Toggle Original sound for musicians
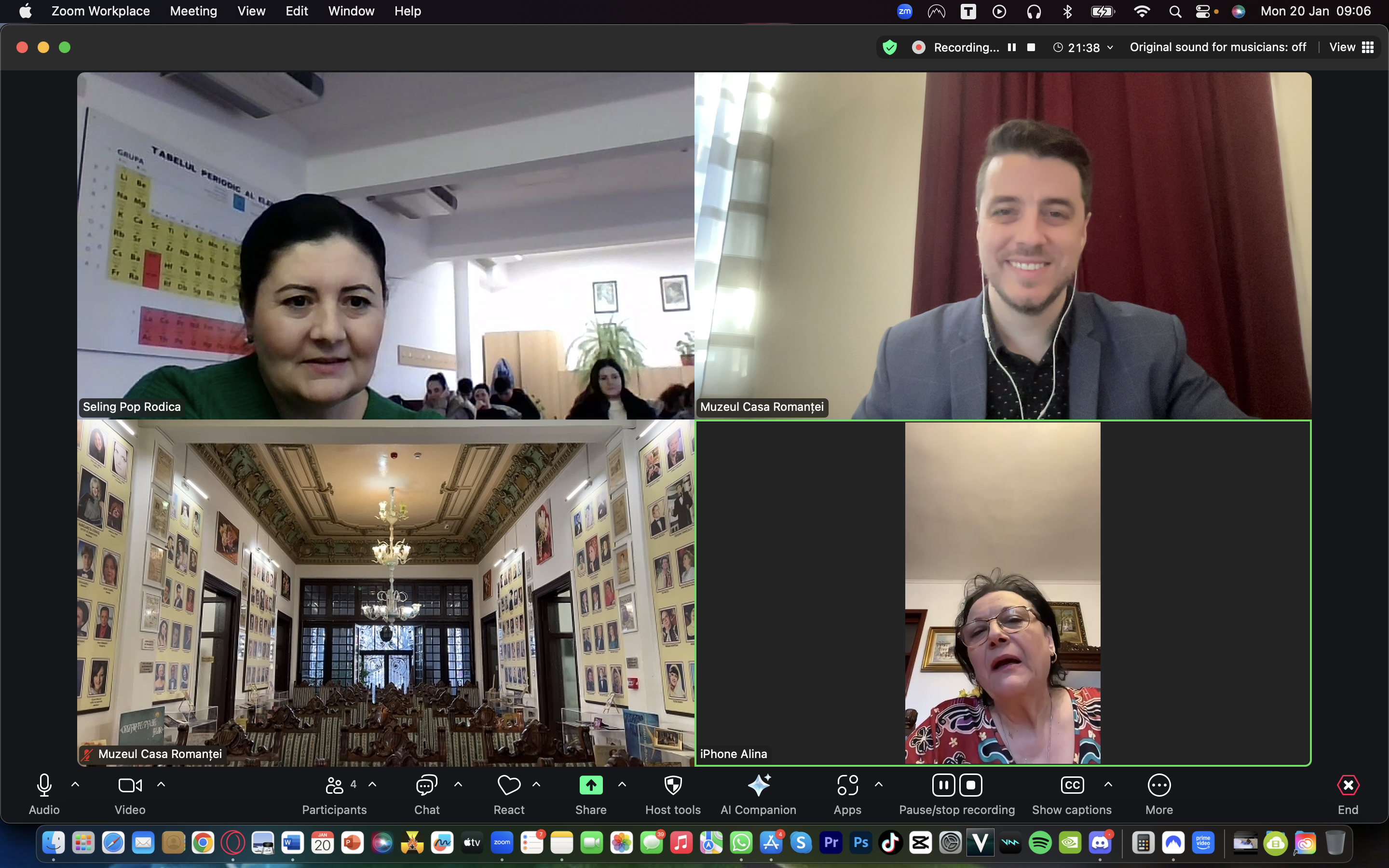Screen dimensions: 1389x868 (1217, 47)
